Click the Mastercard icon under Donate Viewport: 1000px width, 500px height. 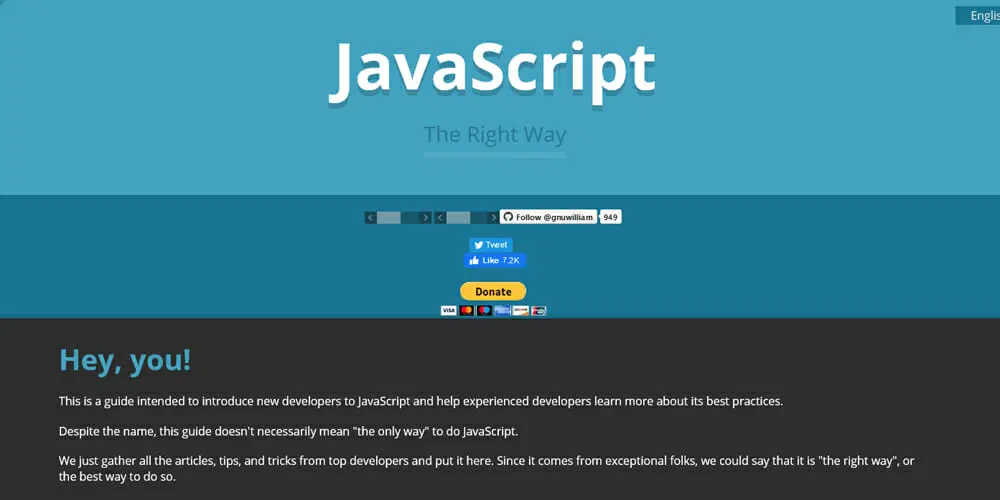click(x=467, y=311)
